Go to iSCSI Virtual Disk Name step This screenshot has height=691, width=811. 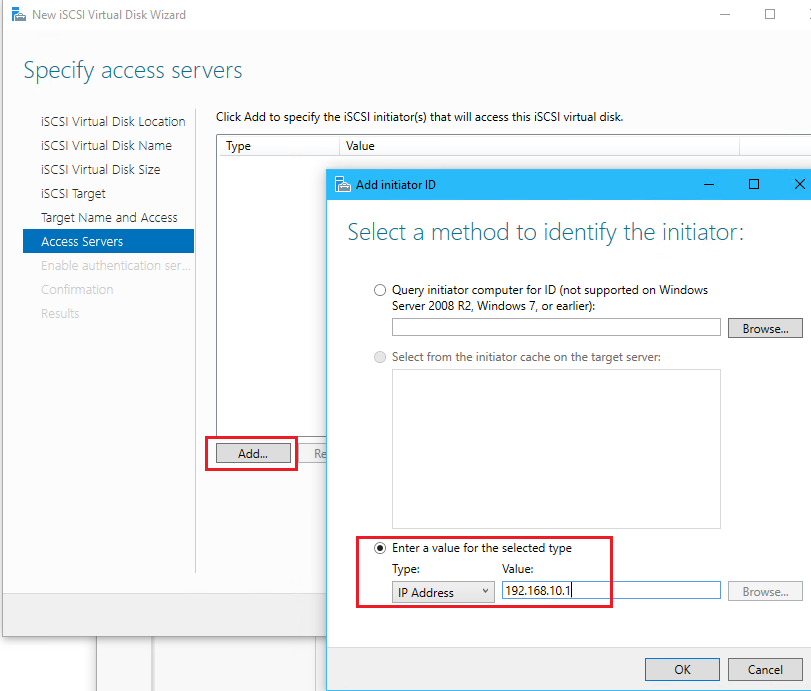(x=106, y=146)
